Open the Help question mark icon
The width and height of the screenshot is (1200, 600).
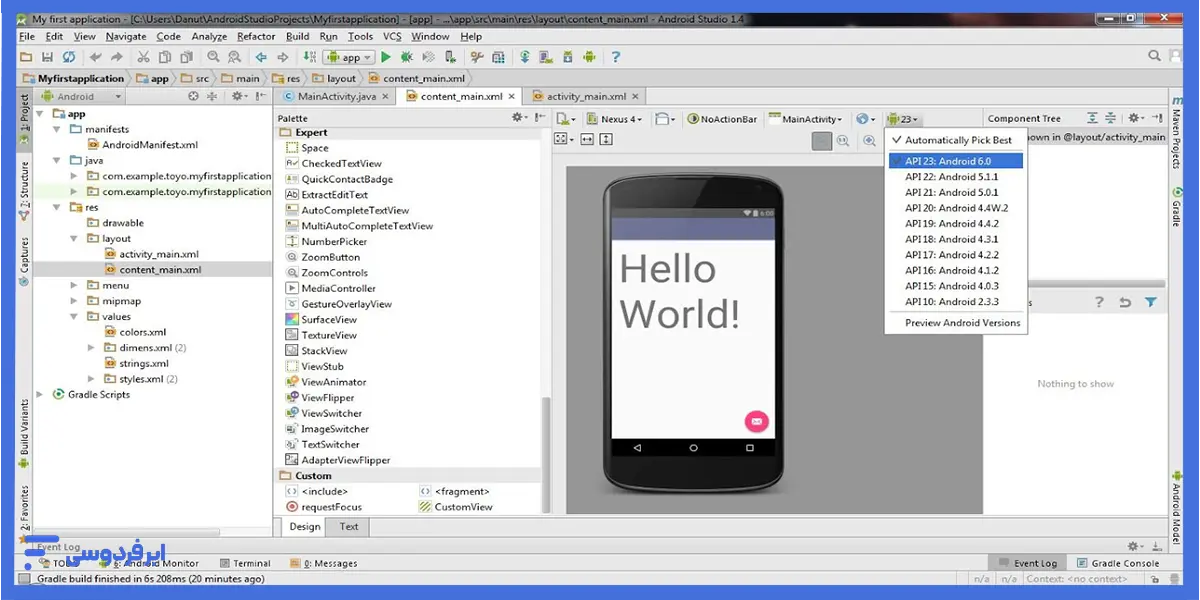pos(615,58)
